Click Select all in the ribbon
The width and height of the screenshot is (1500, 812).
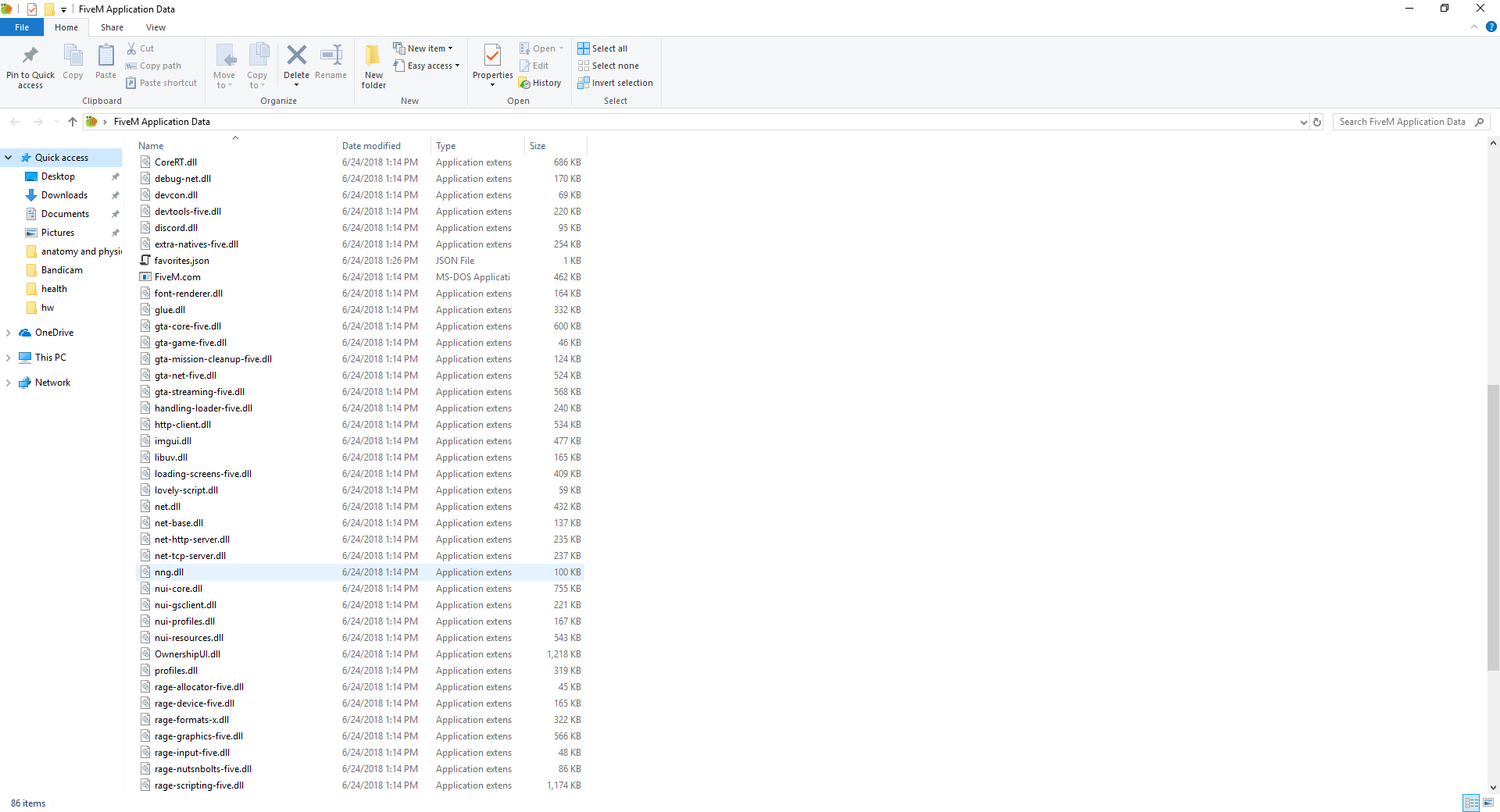pos(602,48)
